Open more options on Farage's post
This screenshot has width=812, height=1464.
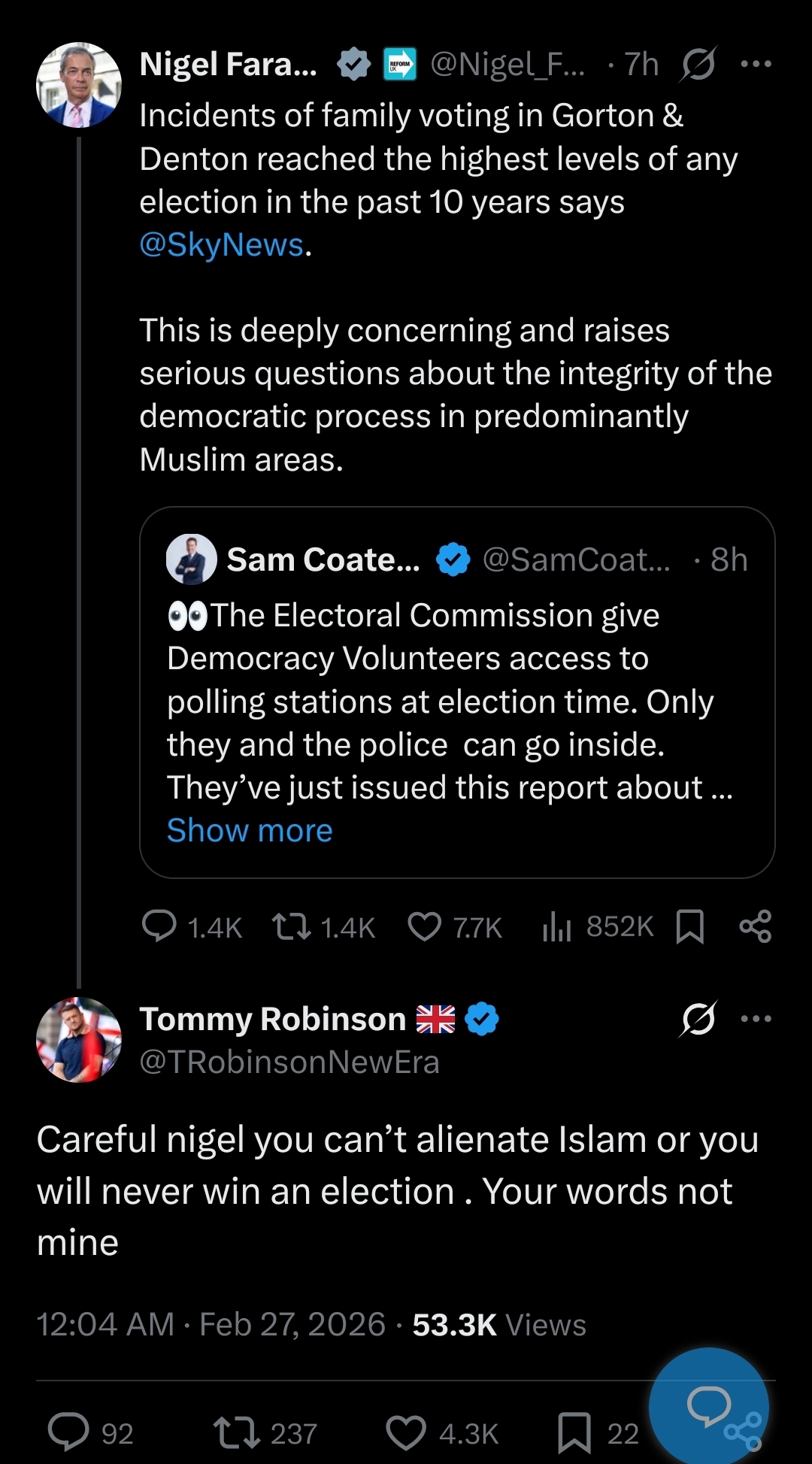click(756, 65)
